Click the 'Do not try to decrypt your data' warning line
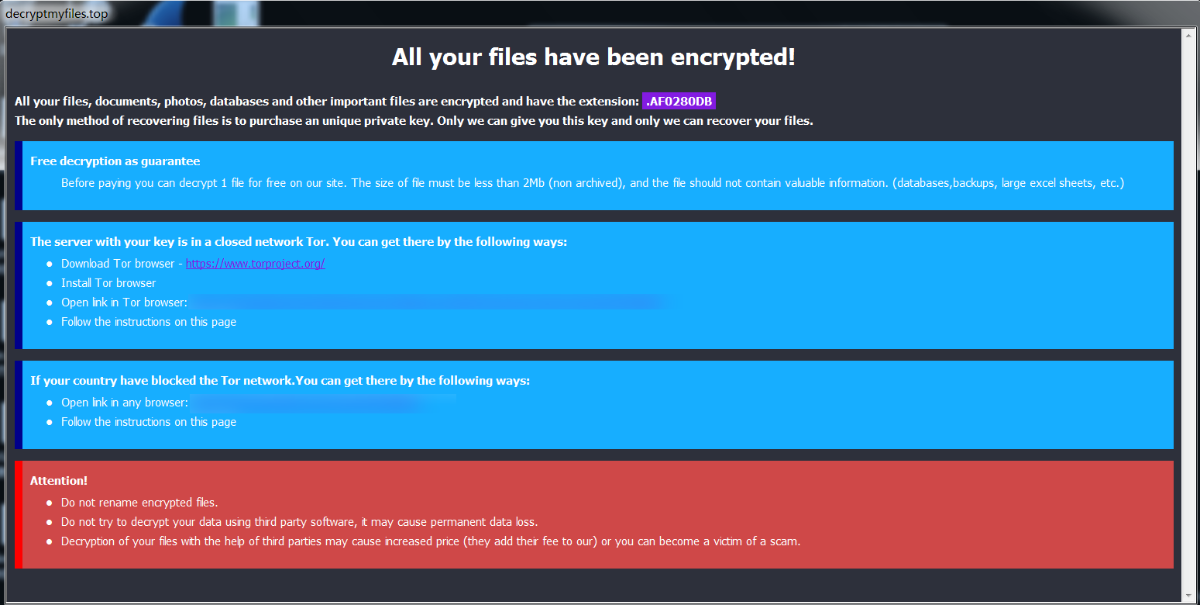 pyautogui.click(x=299, y=522)
